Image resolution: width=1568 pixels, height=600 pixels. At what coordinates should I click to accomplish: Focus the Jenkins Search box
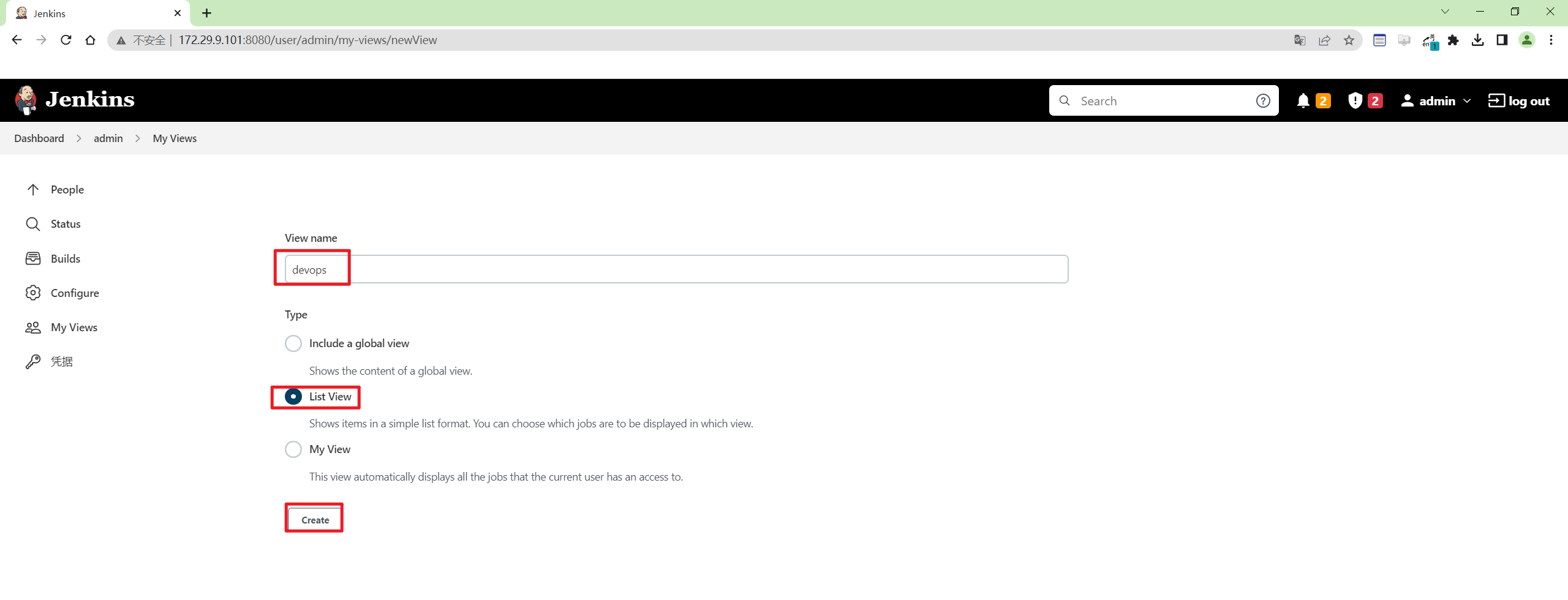(1164, 101)
